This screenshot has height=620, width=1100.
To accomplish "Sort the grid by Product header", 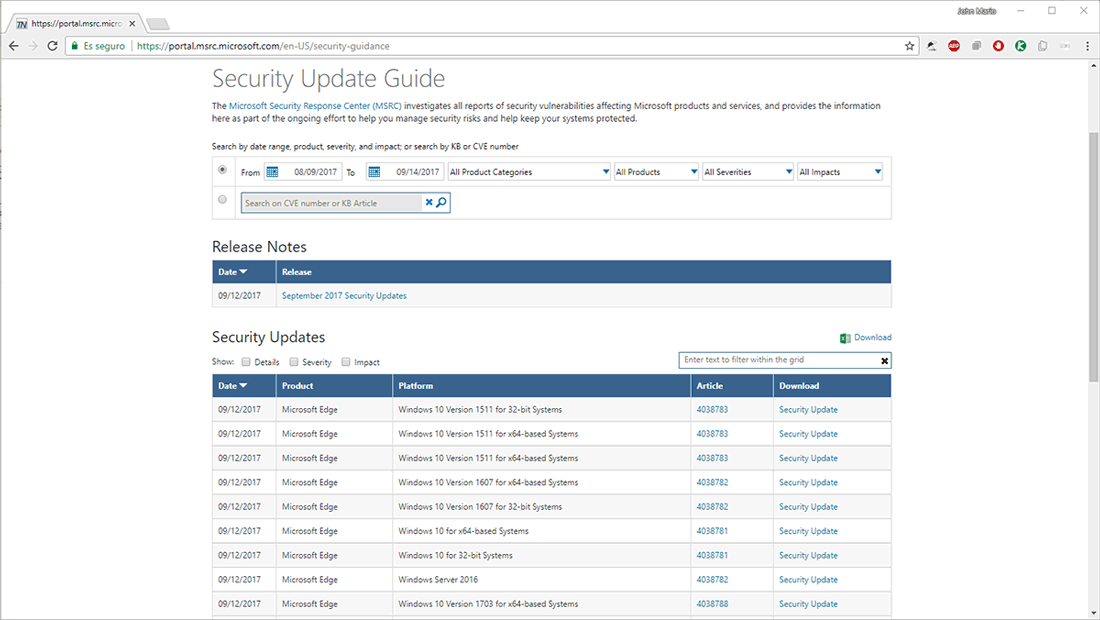I will [334, 386].
